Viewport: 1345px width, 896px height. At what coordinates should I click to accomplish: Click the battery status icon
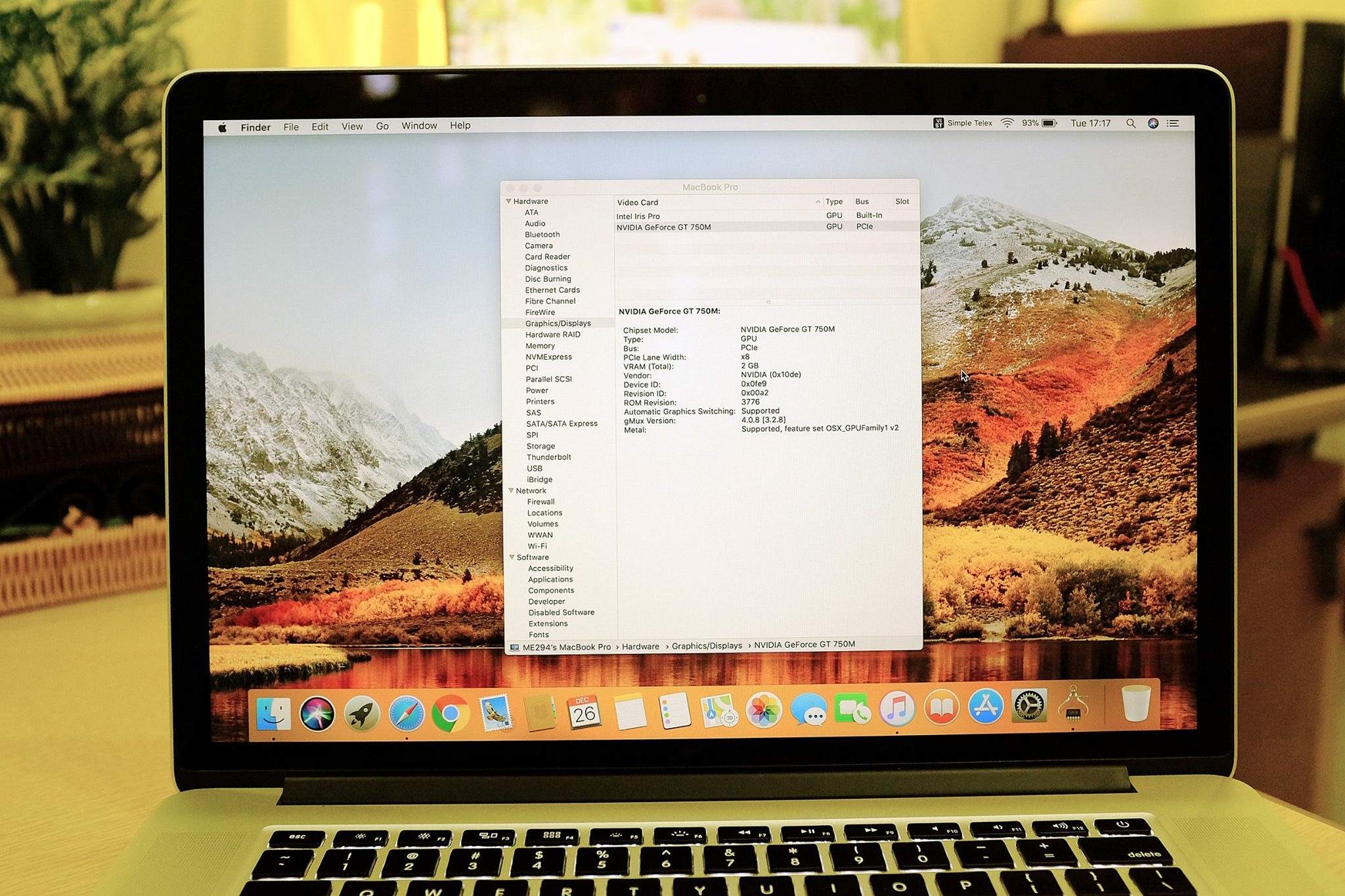[x=1049, y=123]
